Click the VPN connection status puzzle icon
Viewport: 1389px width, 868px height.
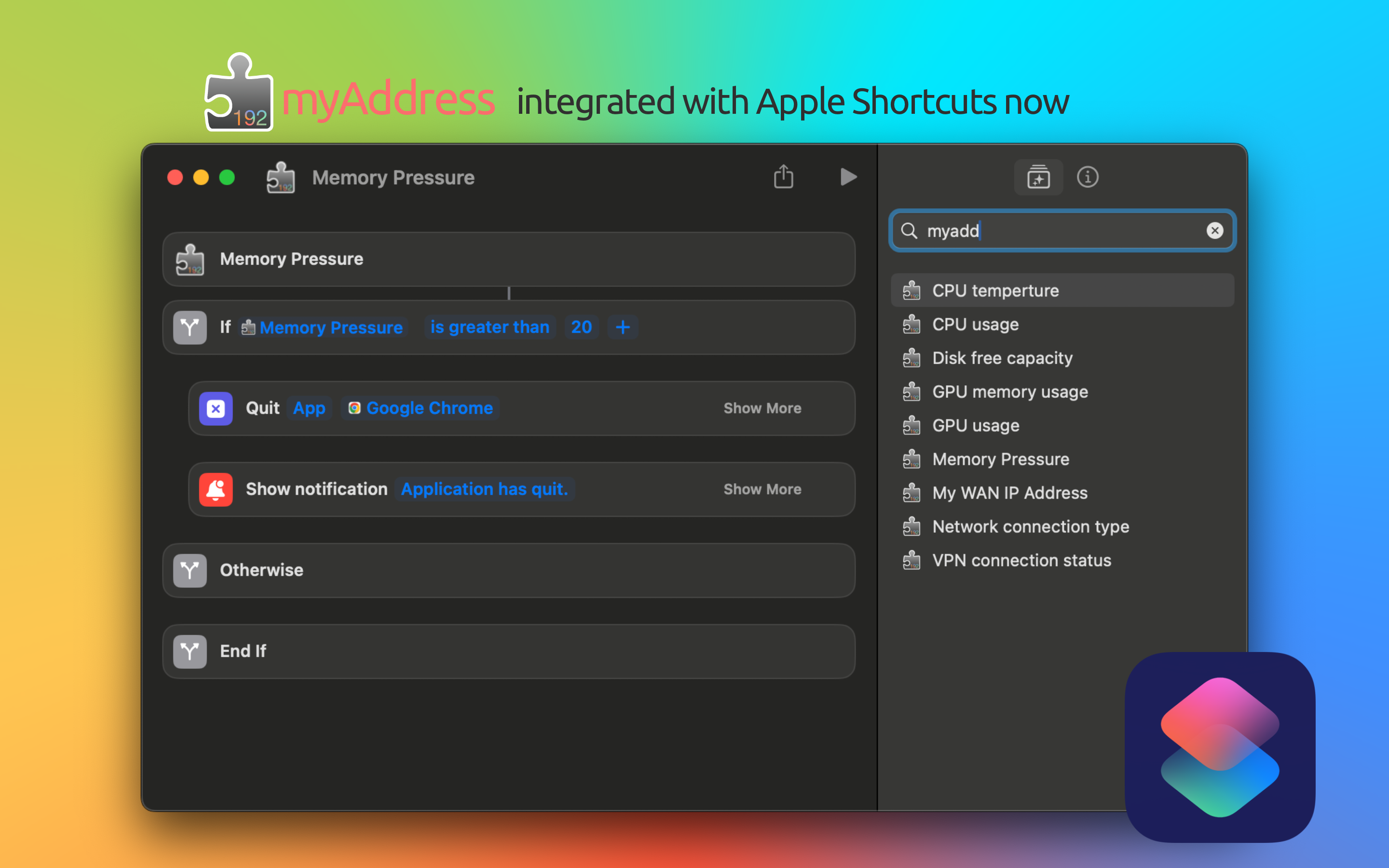912,560
